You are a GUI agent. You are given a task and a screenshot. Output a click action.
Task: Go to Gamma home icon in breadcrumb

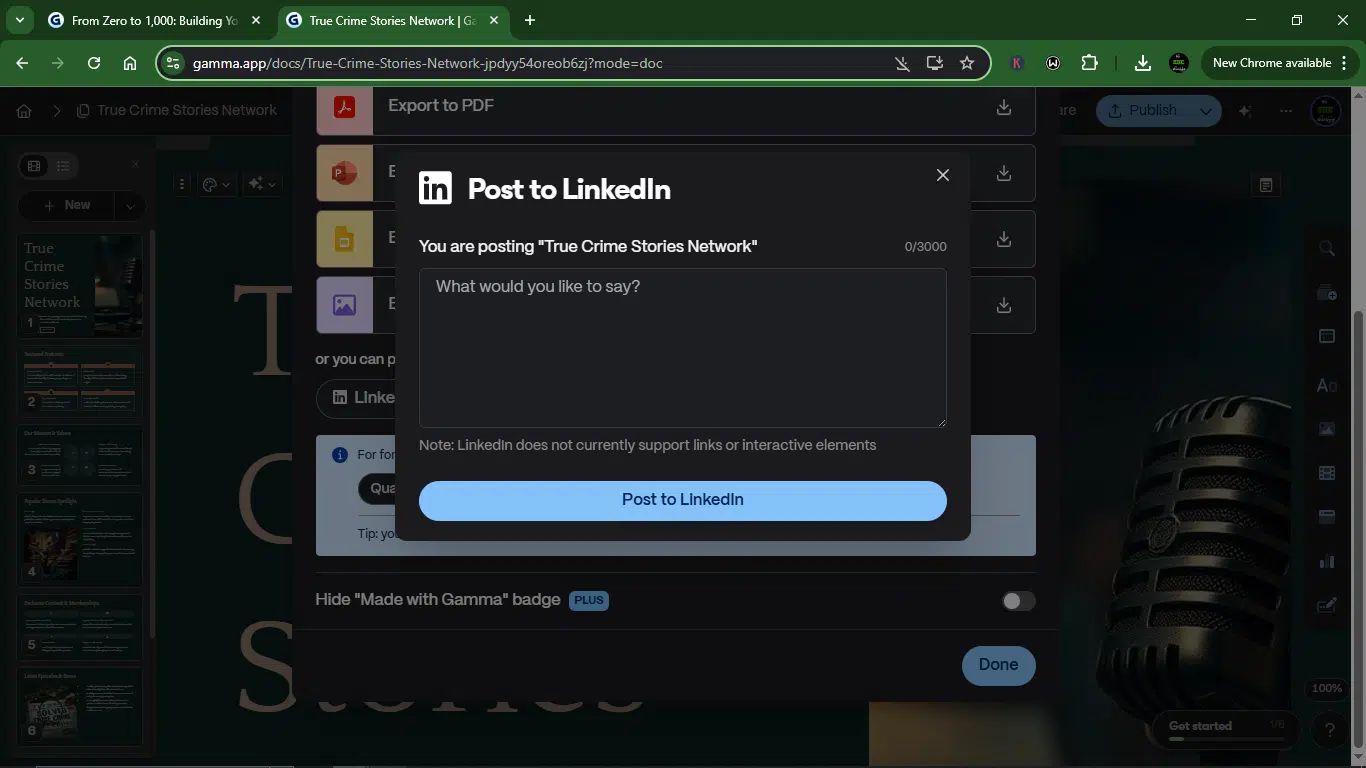24,111
